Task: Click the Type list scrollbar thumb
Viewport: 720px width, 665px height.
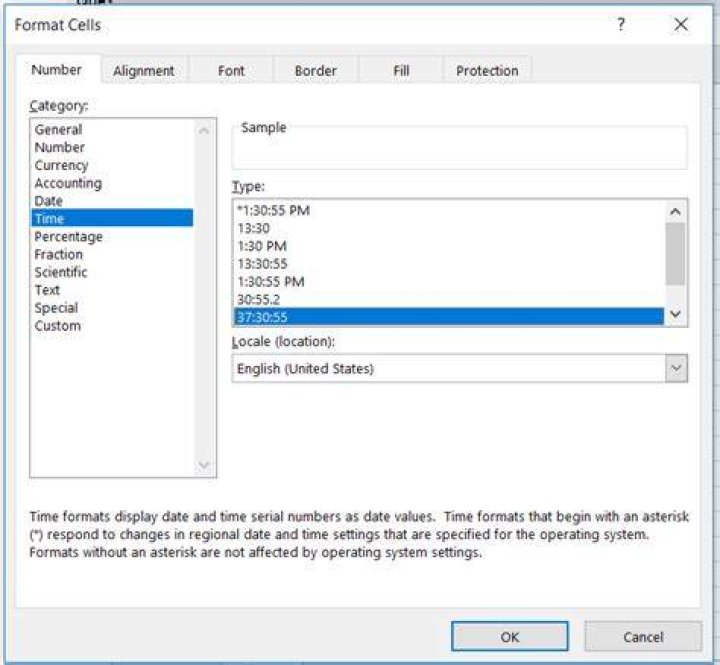Action: point(675,254)
